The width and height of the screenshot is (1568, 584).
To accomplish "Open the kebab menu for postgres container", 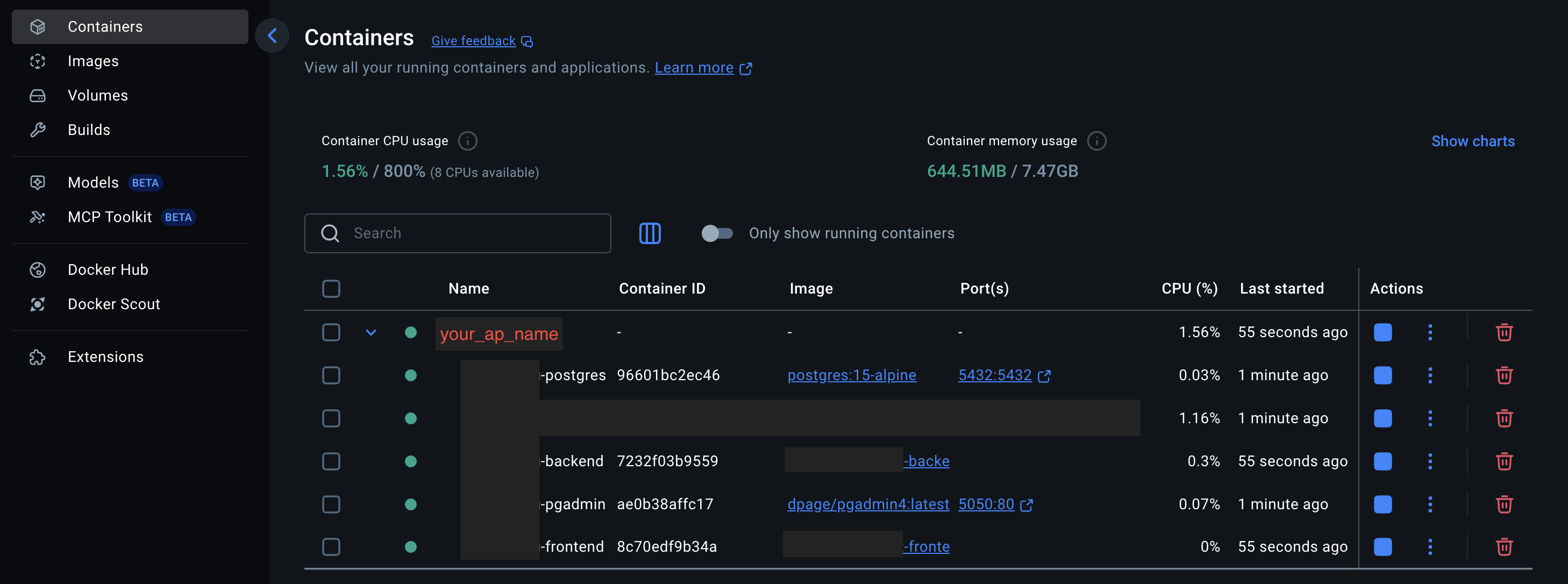I will pos(1430,375).
